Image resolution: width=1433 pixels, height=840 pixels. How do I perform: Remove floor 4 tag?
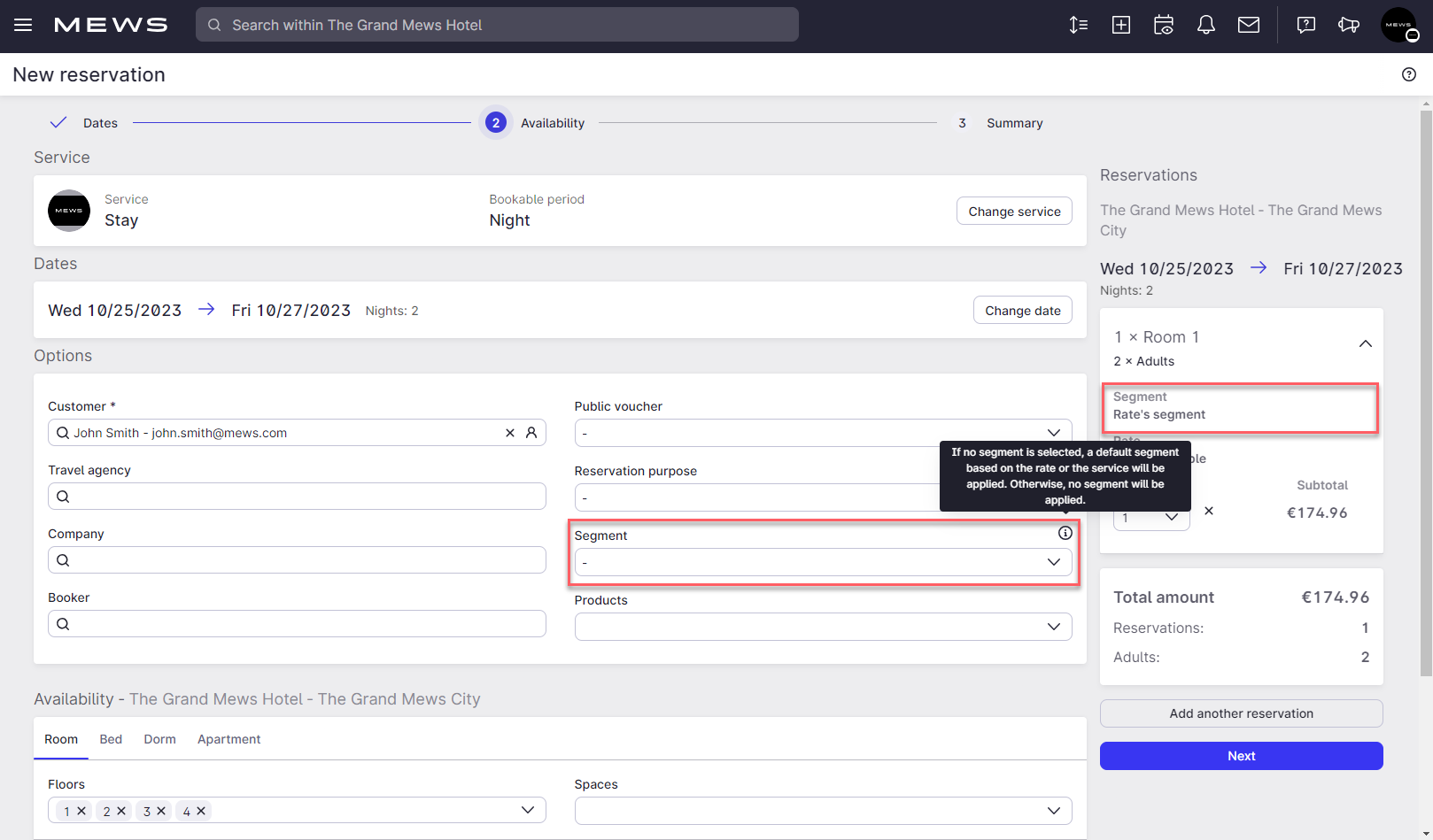(201, 811)
